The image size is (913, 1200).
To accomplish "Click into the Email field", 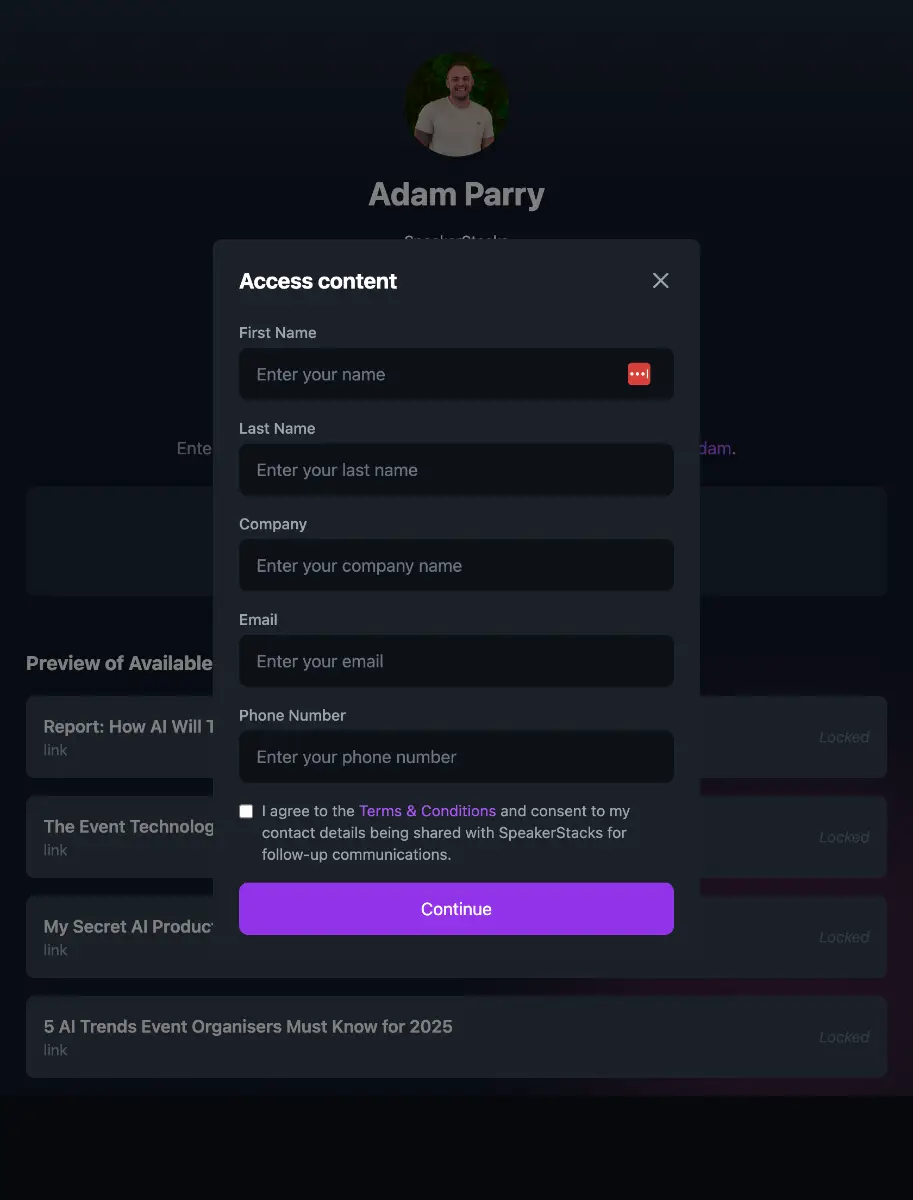I will 456,661.
